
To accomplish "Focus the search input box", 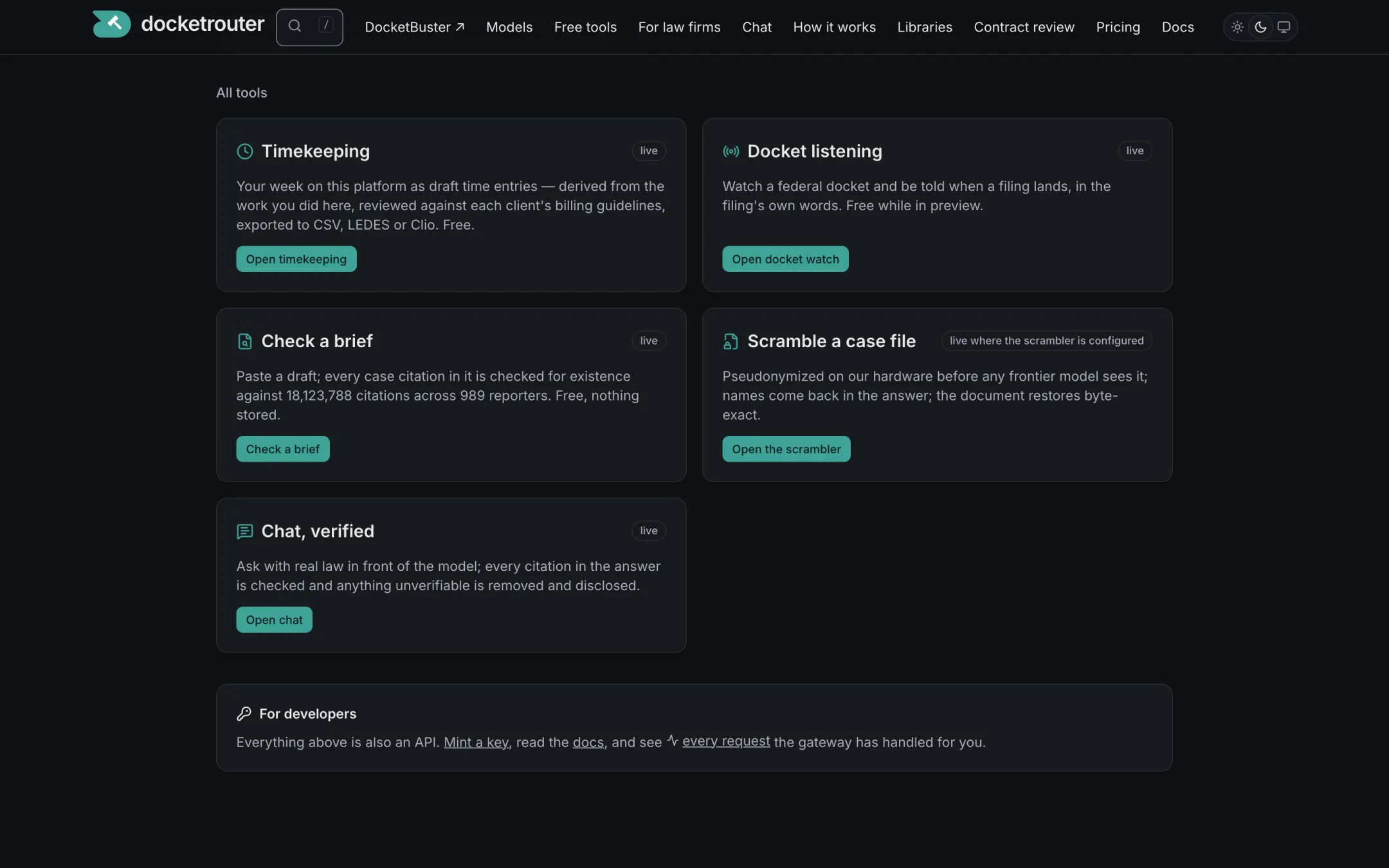I will click(309, 27).
